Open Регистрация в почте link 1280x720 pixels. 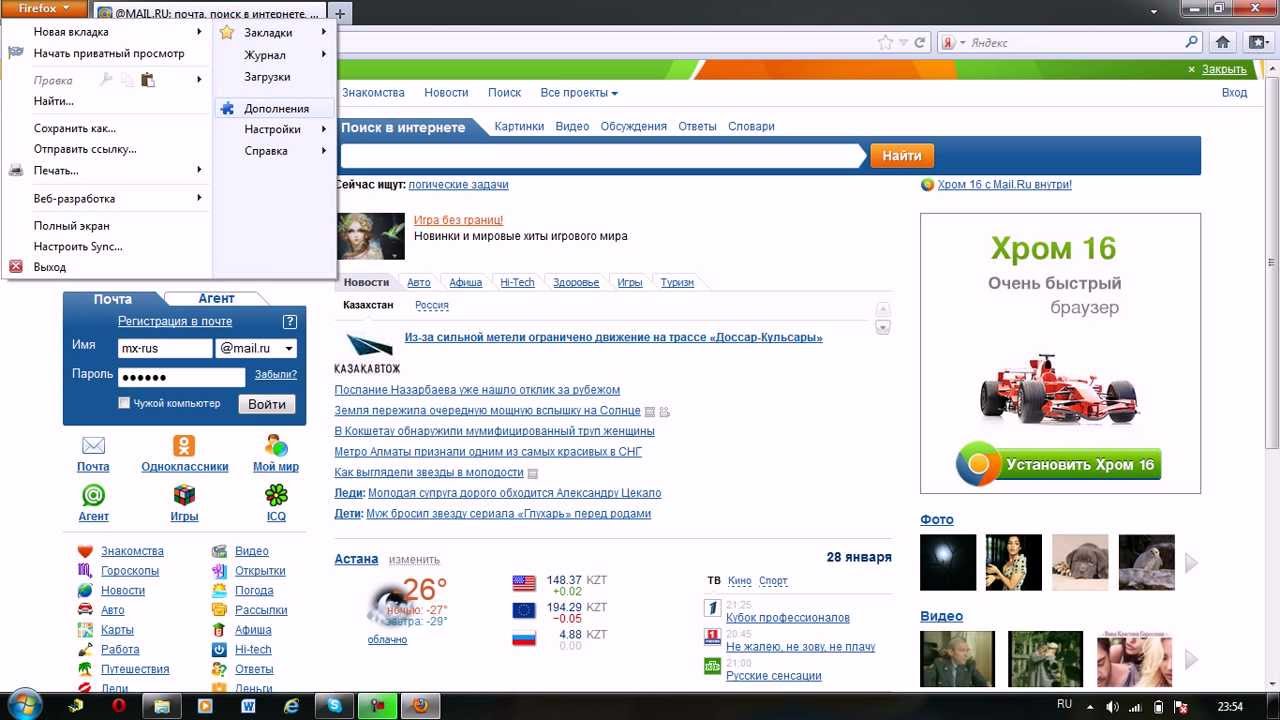tap(175, 321)
